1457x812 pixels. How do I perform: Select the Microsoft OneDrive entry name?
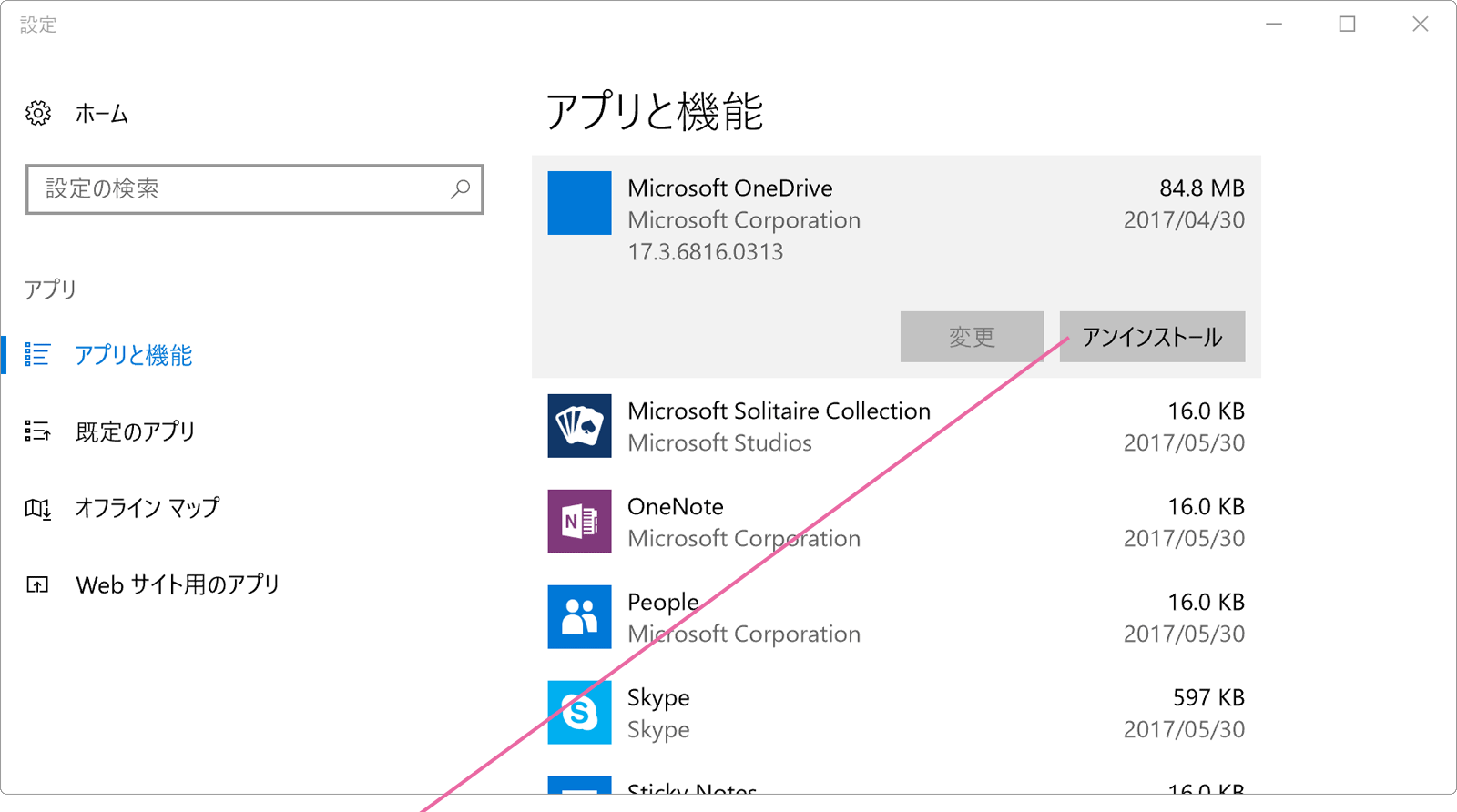(729, 188)
